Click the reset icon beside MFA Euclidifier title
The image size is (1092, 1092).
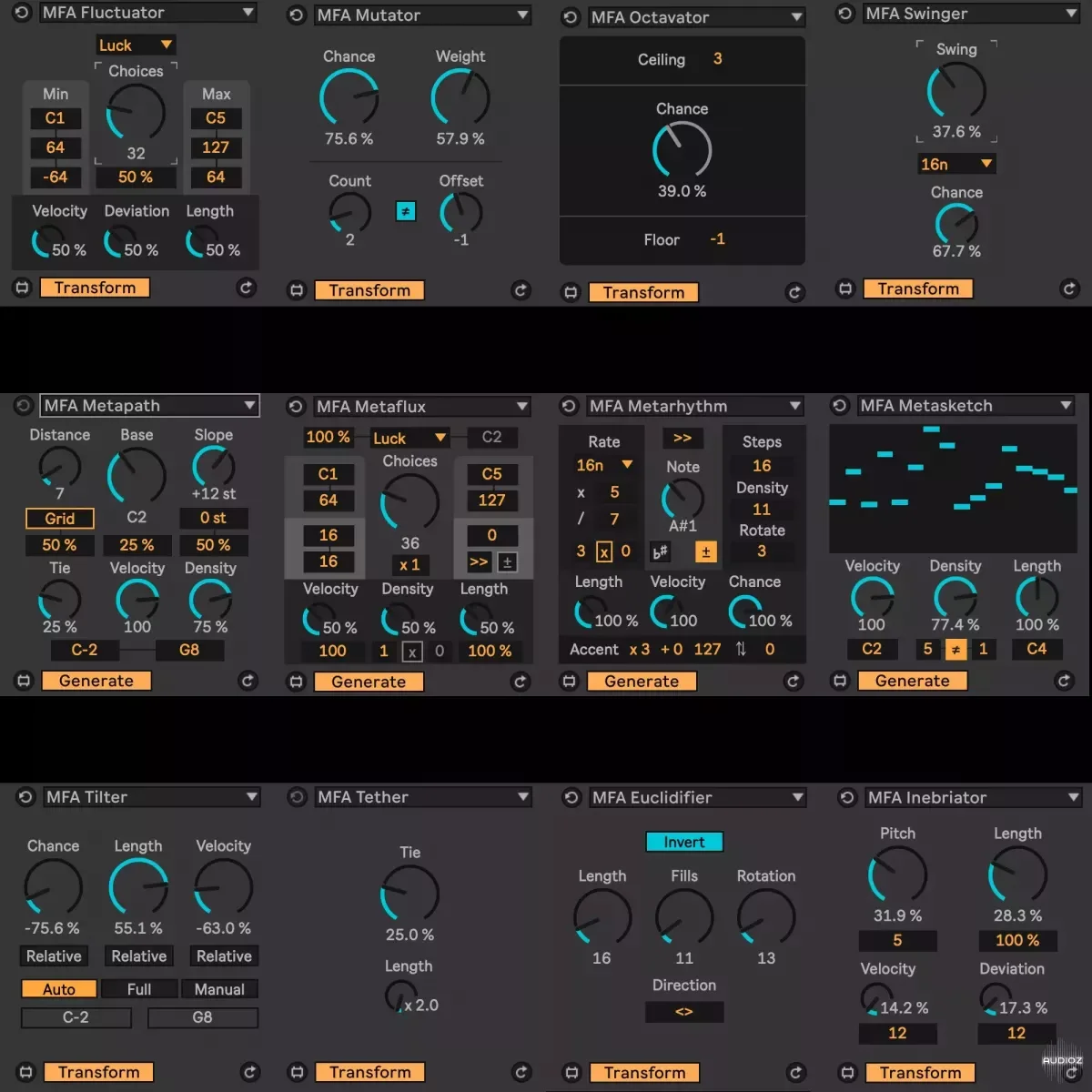571,797
